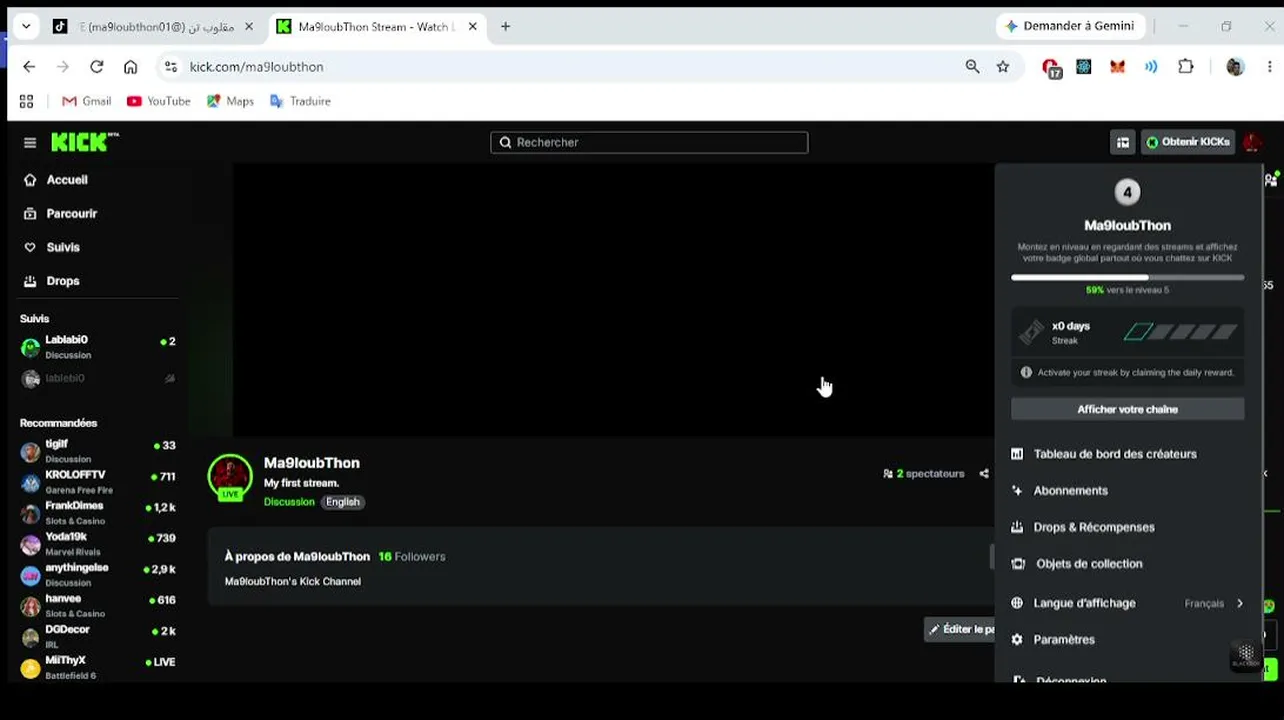The width and height of the screenshot is (1284, 720).
Task: Open the browser home page button
Action: point(130,67)
